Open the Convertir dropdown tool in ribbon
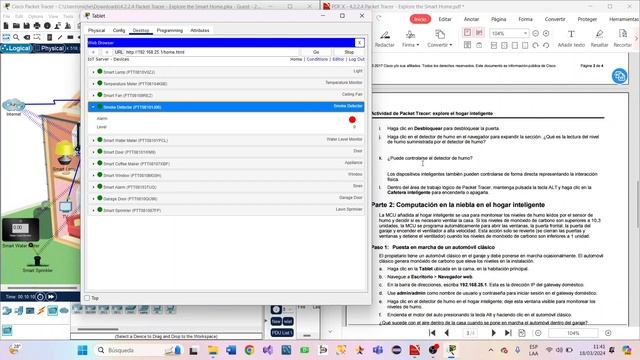Screen dimensions: 640x360 pyautogui.click(x=440, y=39)
